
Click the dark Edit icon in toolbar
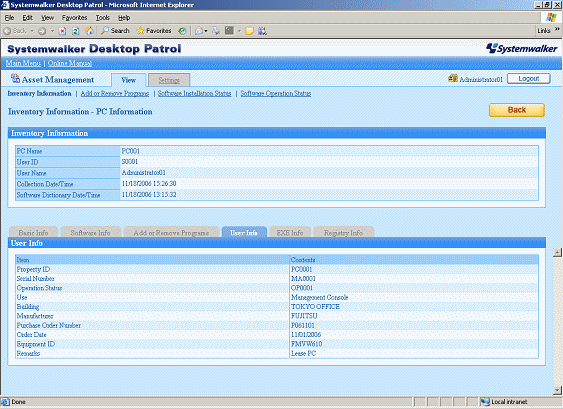coord(229,31)
